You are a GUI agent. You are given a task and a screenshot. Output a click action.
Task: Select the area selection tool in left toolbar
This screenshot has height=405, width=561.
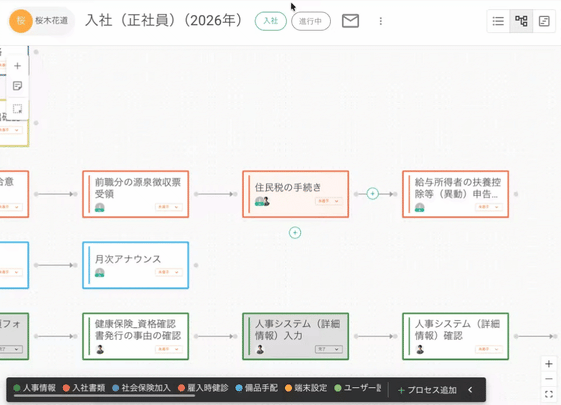click(x=17, y=108)
